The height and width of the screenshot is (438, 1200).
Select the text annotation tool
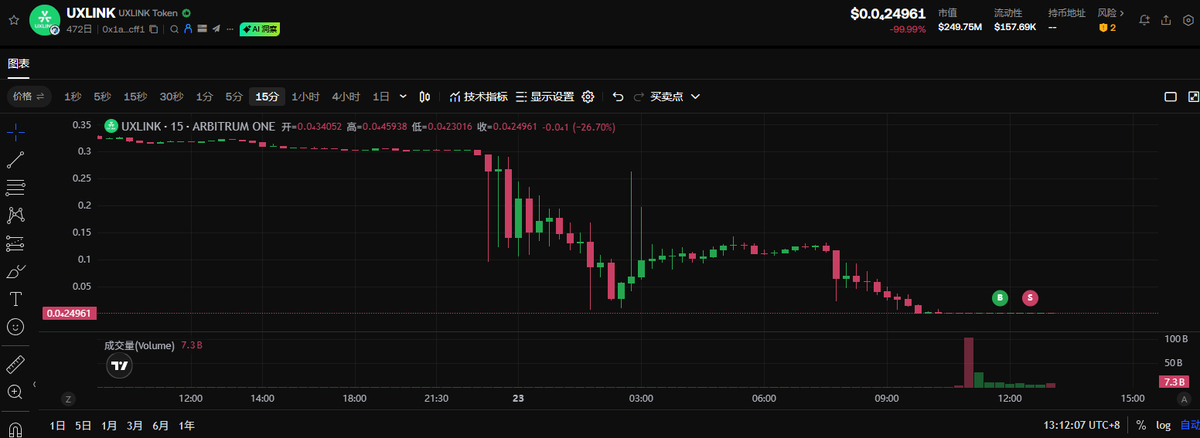tap(15, 299)
